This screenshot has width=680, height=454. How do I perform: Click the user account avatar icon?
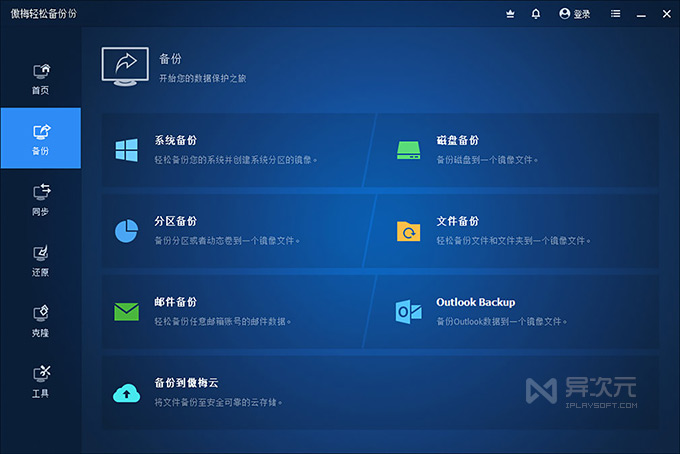point(565,14)
